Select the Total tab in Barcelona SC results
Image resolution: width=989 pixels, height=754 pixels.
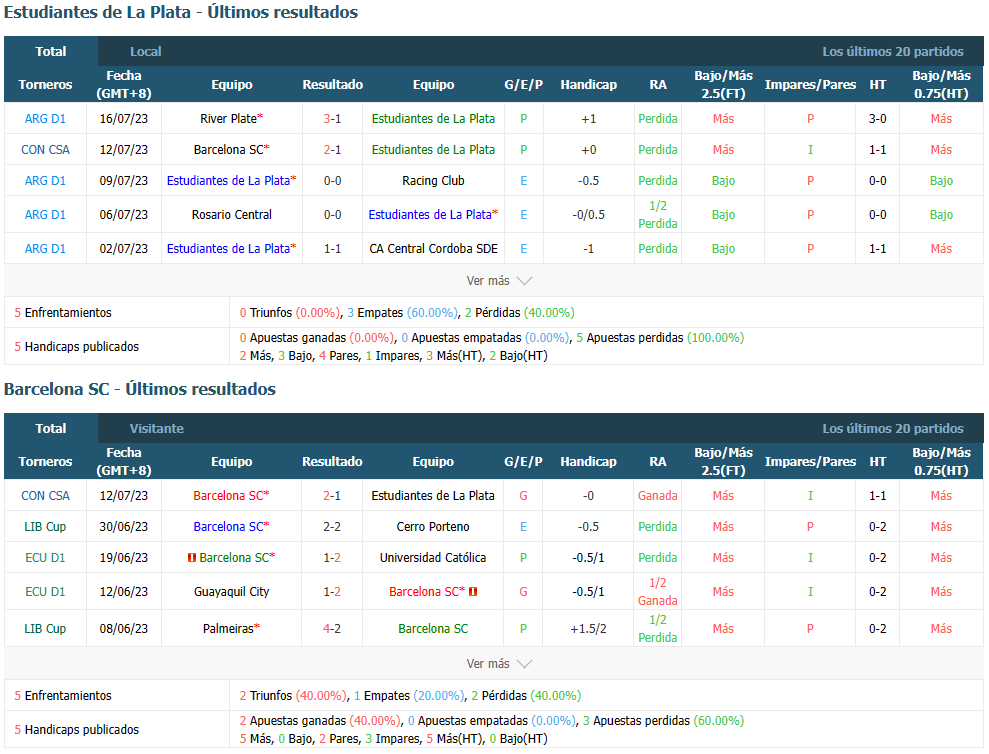pyautogui.click(x=50, y=428)
